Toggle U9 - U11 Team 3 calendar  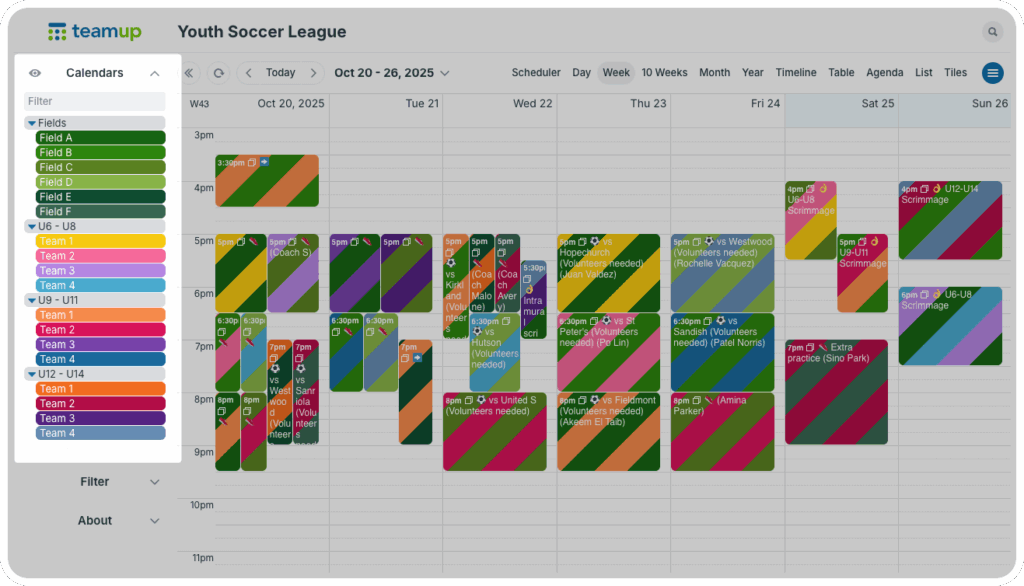click(100, 344)
